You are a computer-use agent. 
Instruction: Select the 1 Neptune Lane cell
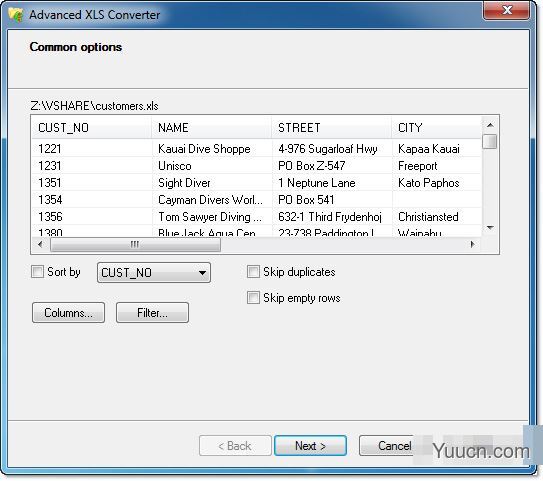332,182
